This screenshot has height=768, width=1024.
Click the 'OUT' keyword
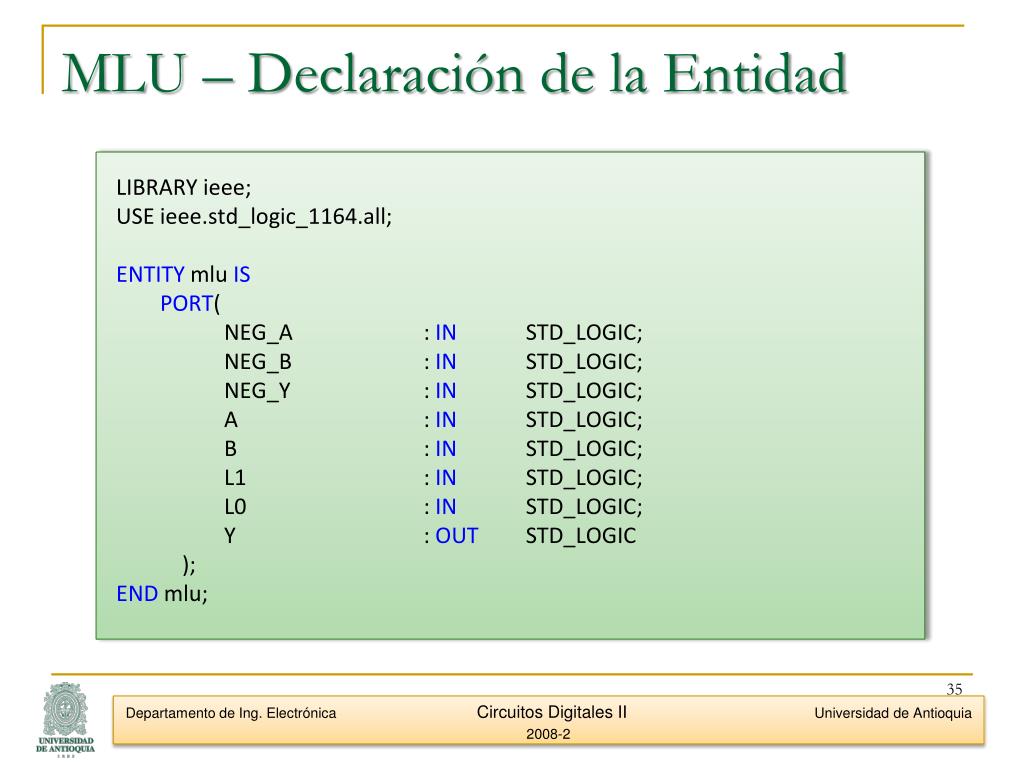coord(456,536)
